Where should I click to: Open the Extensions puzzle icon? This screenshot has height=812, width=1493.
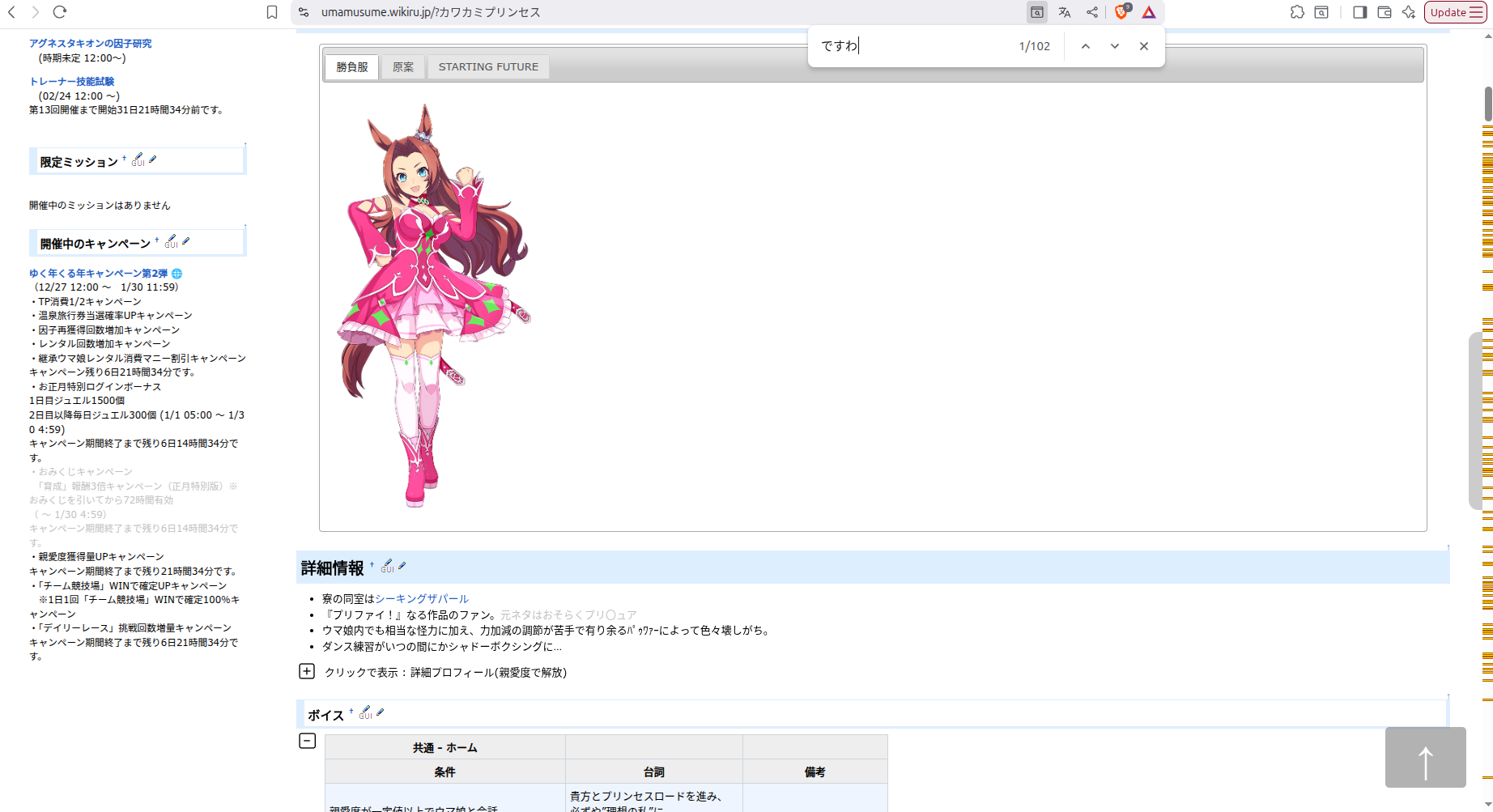(x=1297, y=12)
